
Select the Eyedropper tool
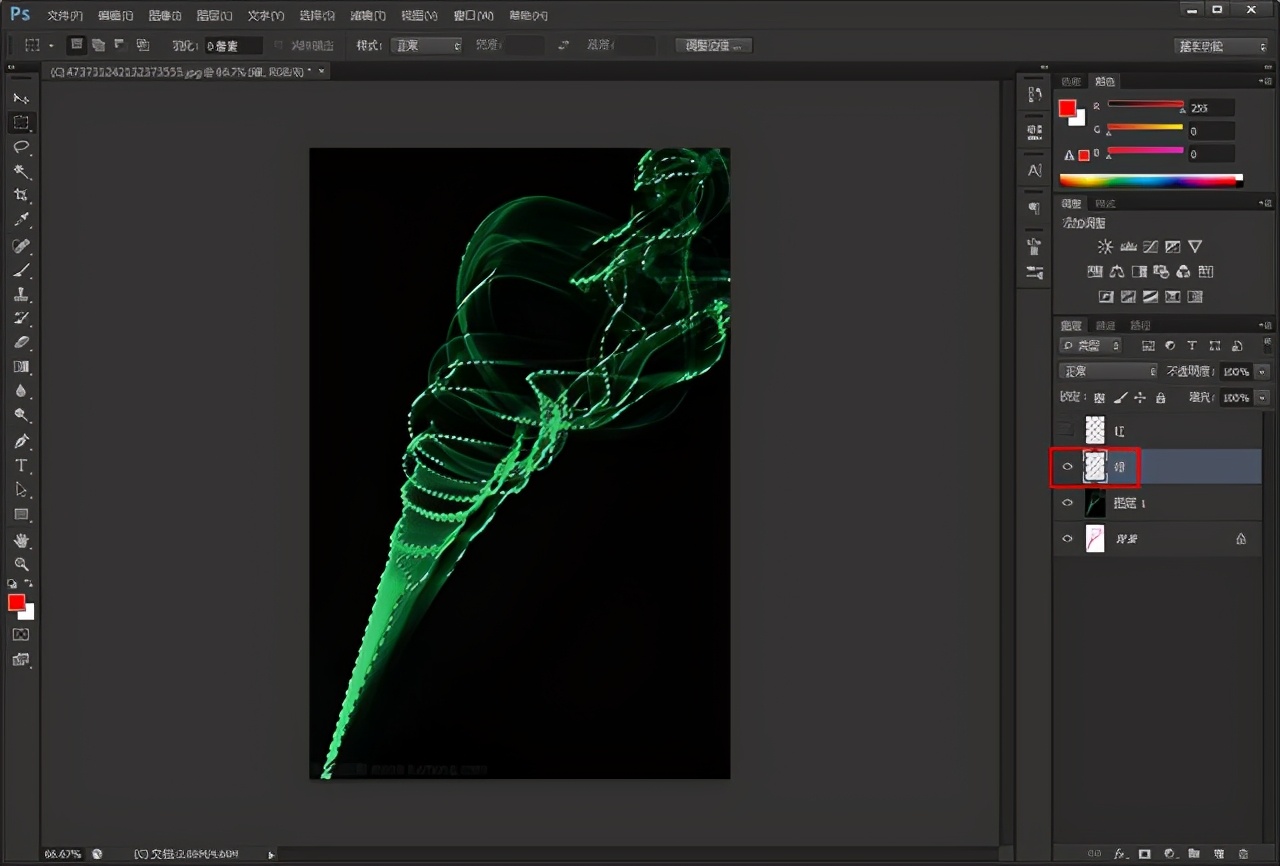21,220
